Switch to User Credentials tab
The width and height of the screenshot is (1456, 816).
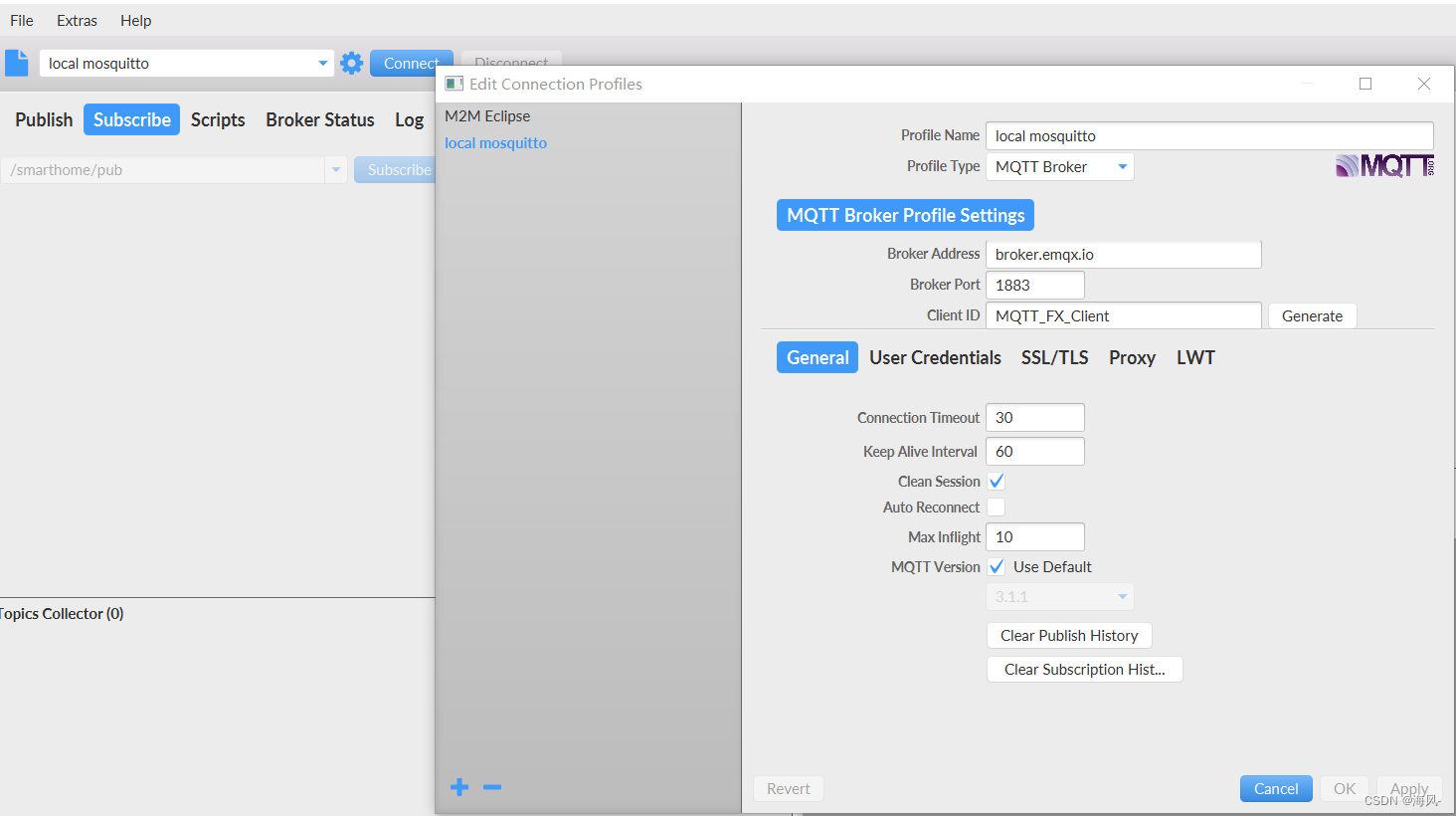pos(935,357)
